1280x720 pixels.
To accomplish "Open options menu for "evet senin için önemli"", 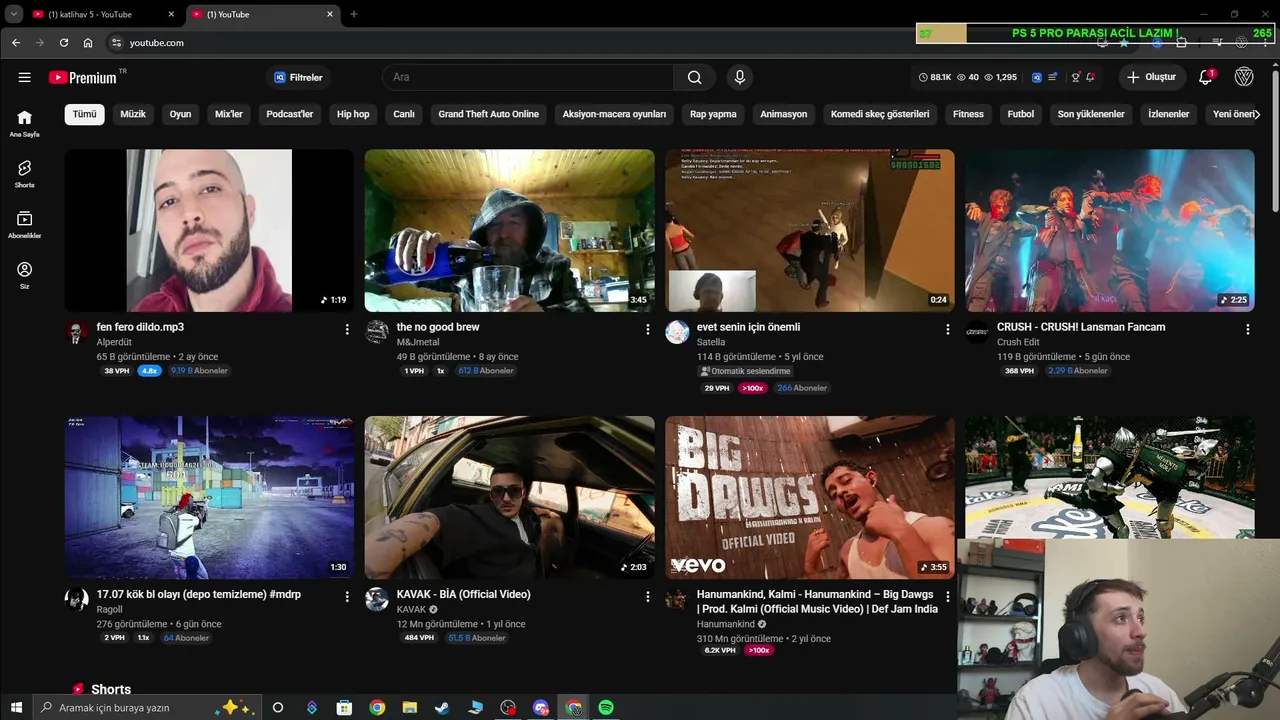I will click(948, 329).
